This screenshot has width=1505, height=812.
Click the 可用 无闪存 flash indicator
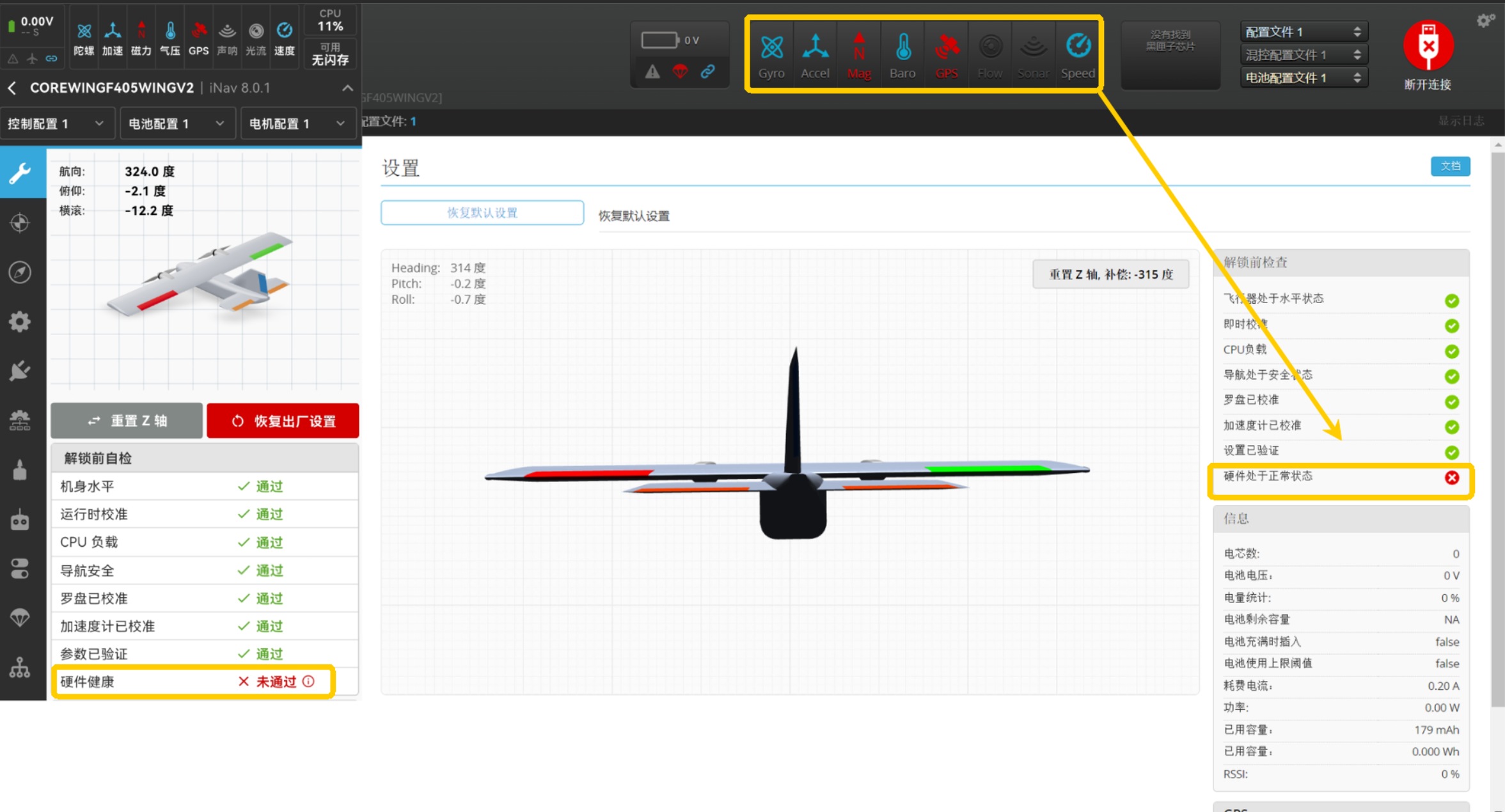330,54
